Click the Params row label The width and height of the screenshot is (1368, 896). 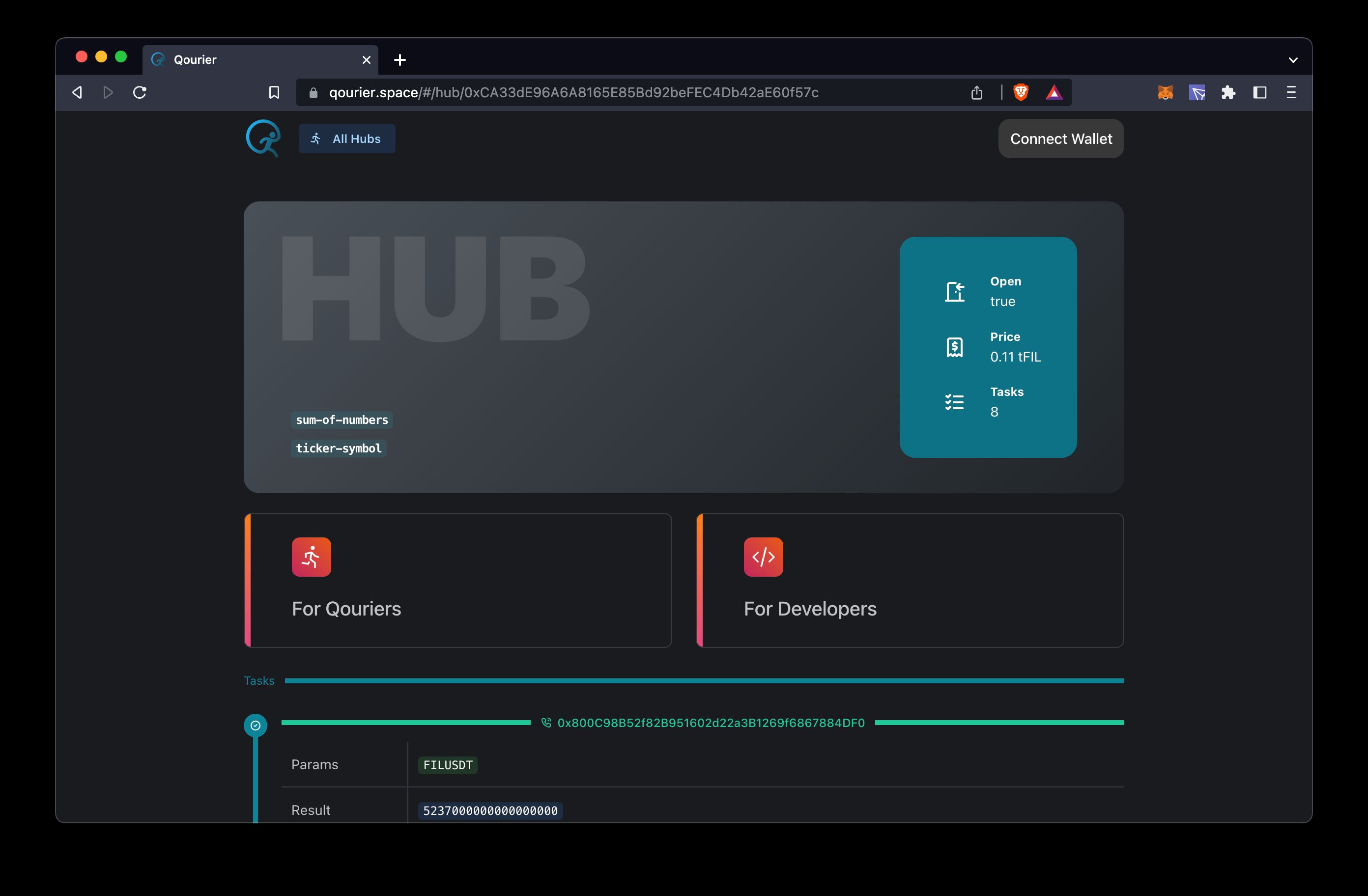(314, 764)
